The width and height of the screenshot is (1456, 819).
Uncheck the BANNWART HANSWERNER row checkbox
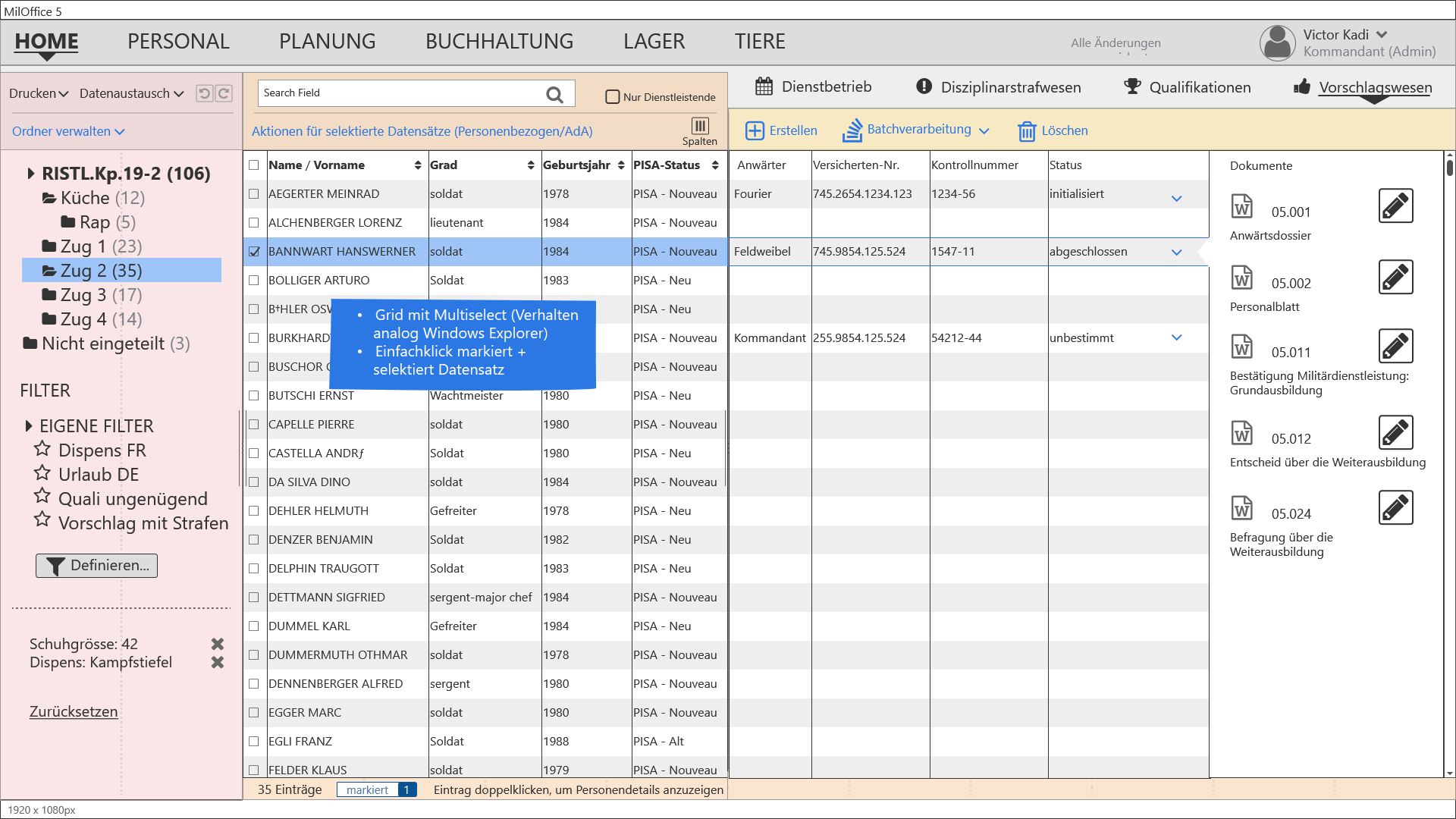click(254, 252)
